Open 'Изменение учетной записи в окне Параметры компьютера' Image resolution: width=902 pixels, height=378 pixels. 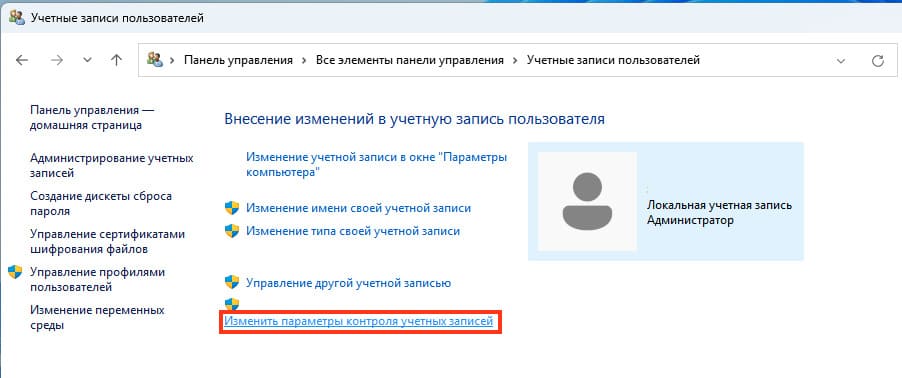377,165
